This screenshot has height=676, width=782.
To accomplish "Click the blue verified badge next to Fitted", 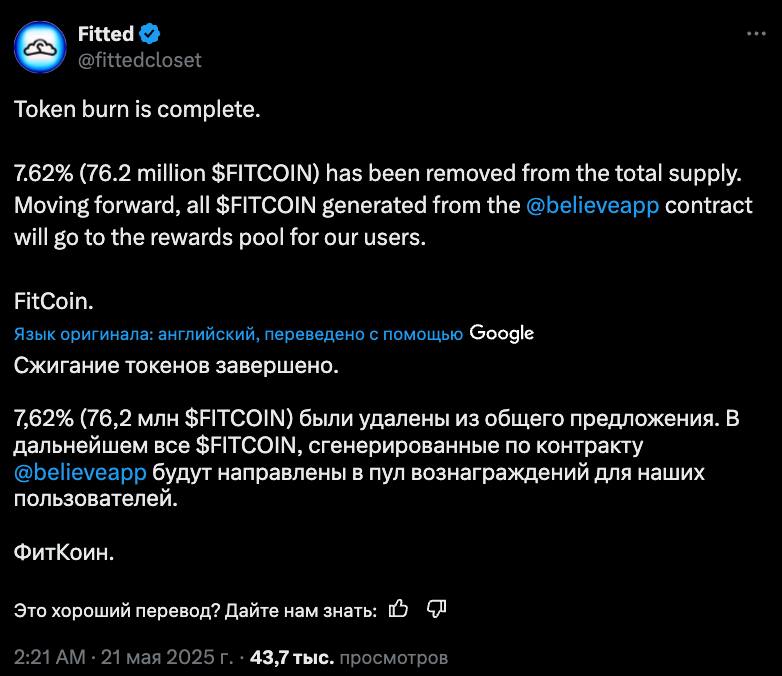I will (149, 34).
